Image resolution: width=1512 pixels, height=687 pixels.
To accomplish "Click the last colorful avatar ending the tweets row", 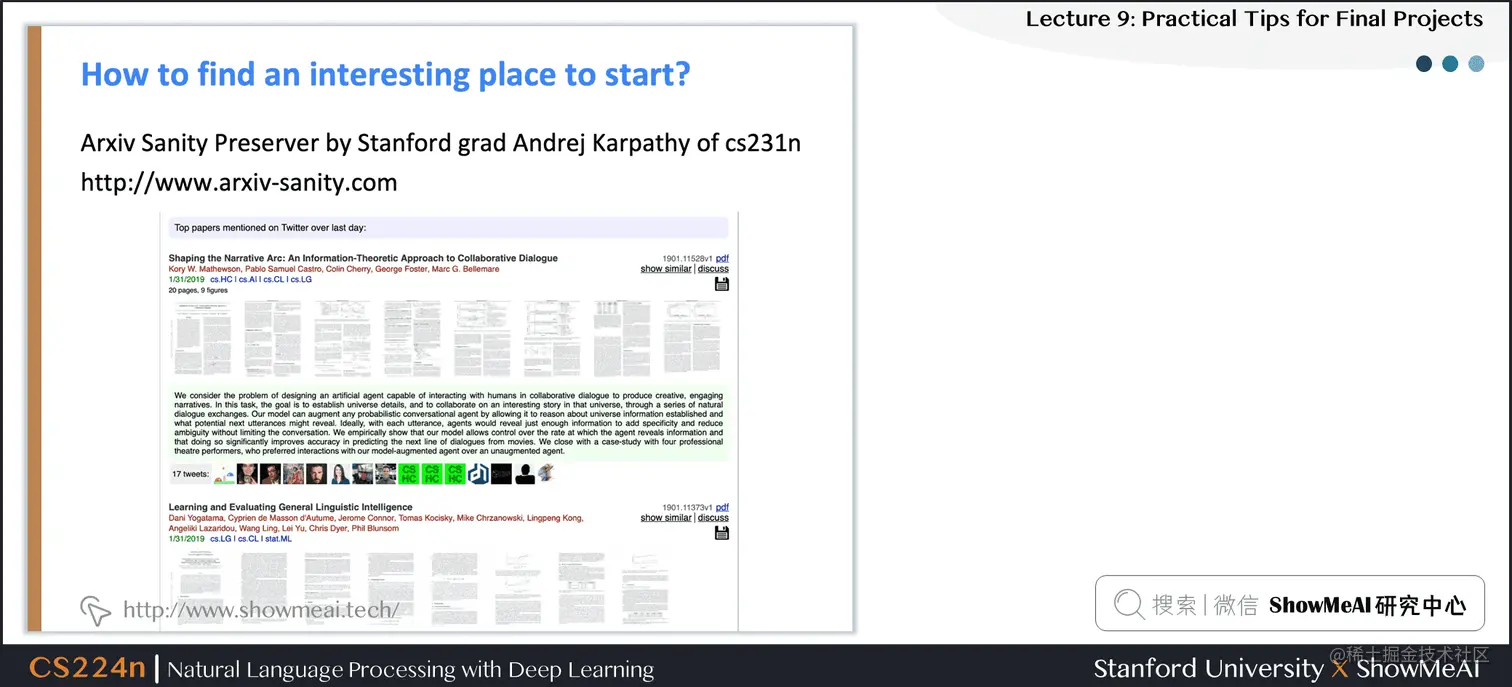I will tap(547, 474).
